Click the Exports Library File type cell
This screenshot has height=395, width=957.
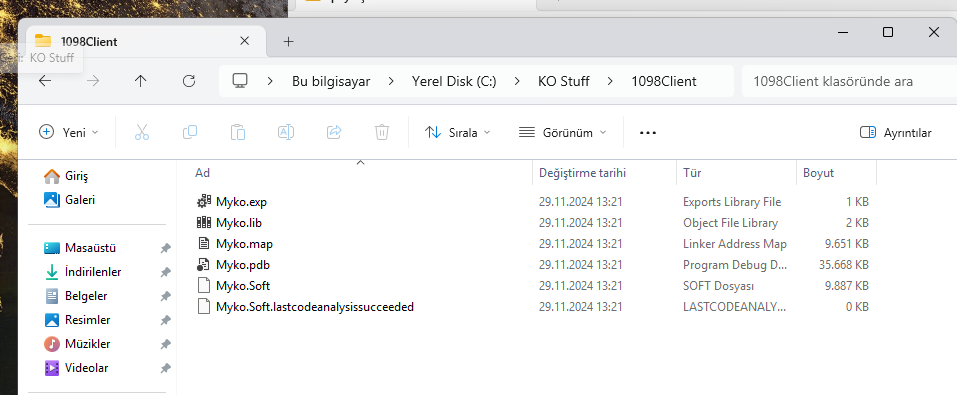(732, 201)
